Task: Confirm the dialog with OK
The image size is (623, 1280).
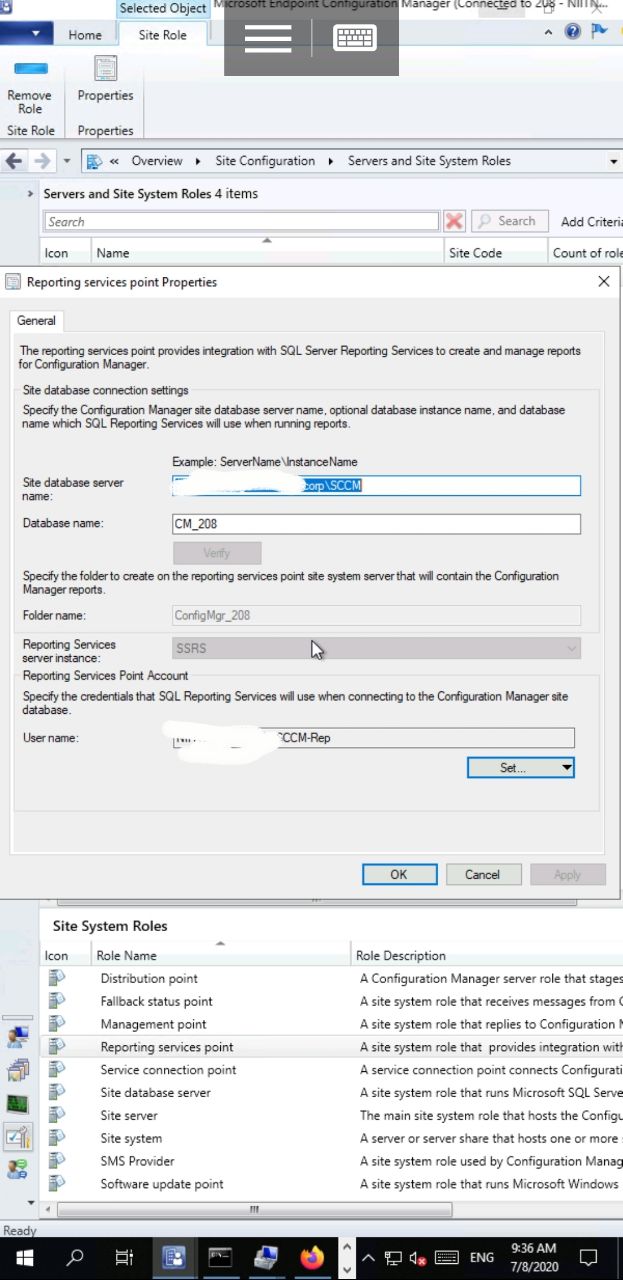Action: (399, 874)
